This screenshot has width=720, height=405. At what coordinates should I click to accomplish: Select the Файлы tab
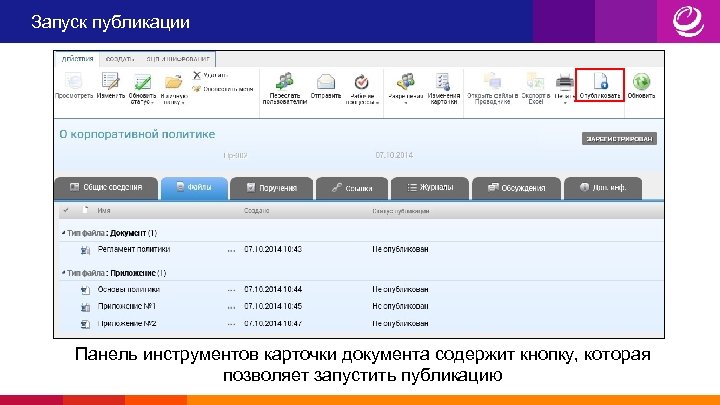pos(194,187)
